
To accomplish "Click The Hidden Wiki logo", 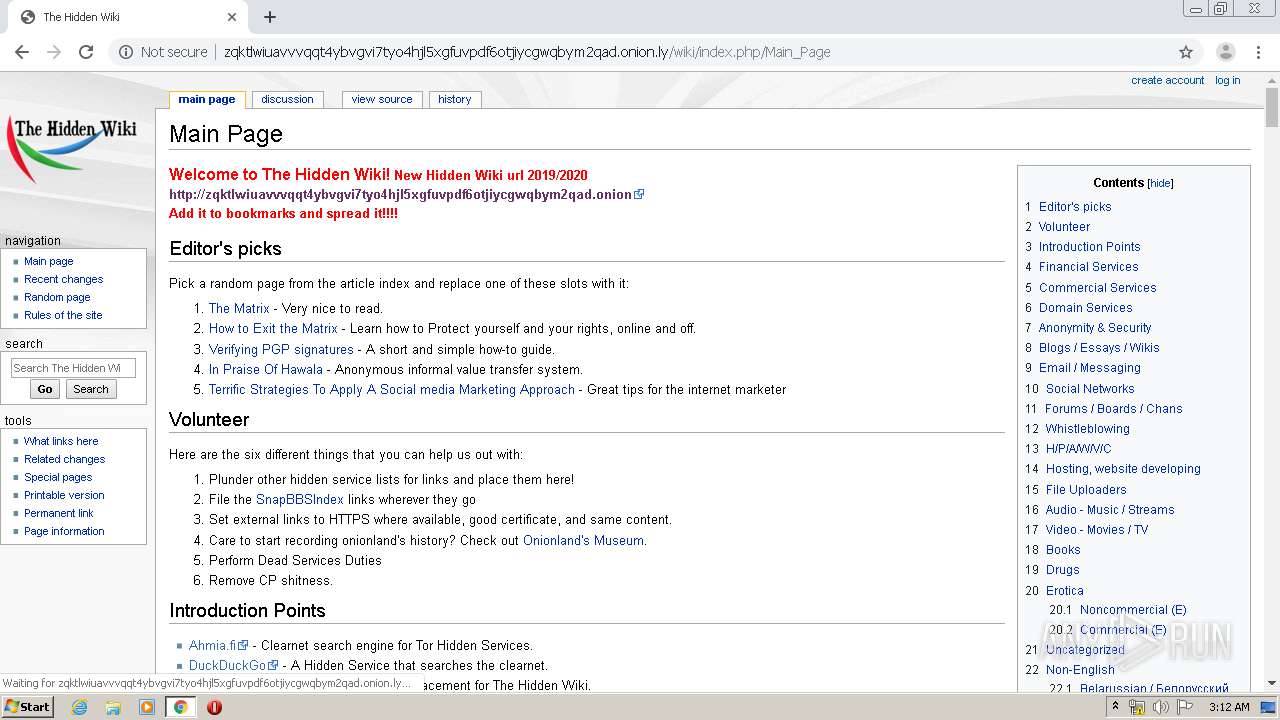I will click(72, 146).
